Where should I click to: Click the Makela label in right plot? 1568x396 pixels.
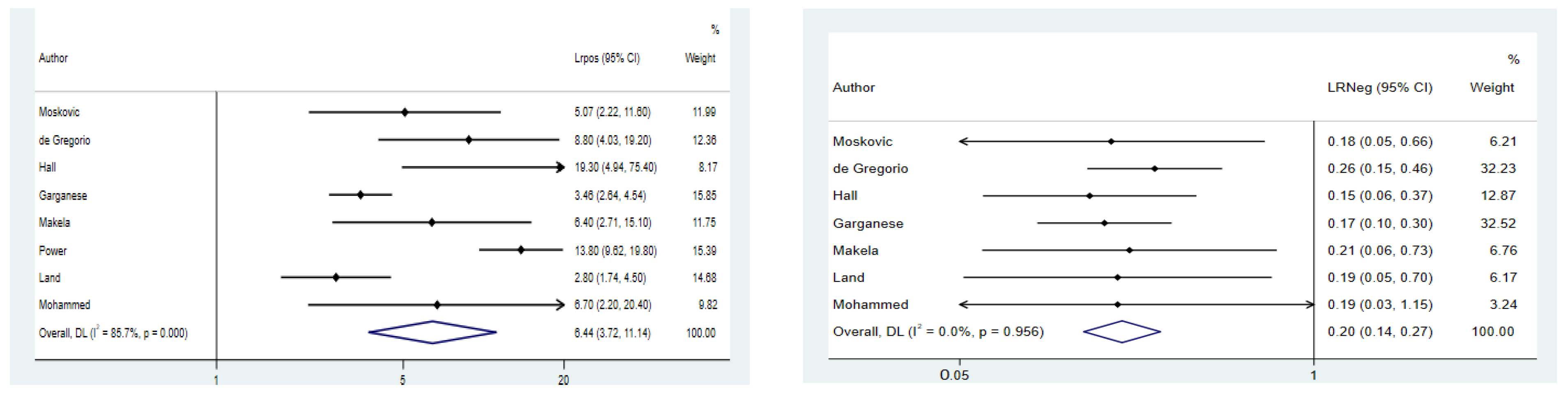[x=855, y=251]
